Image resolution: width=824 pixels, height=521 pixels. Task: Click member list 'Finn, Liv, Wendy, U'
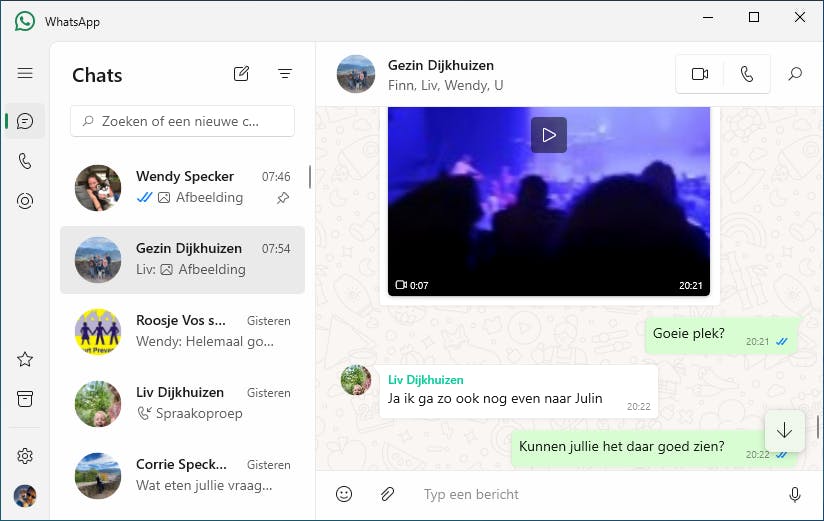point(446,85)
